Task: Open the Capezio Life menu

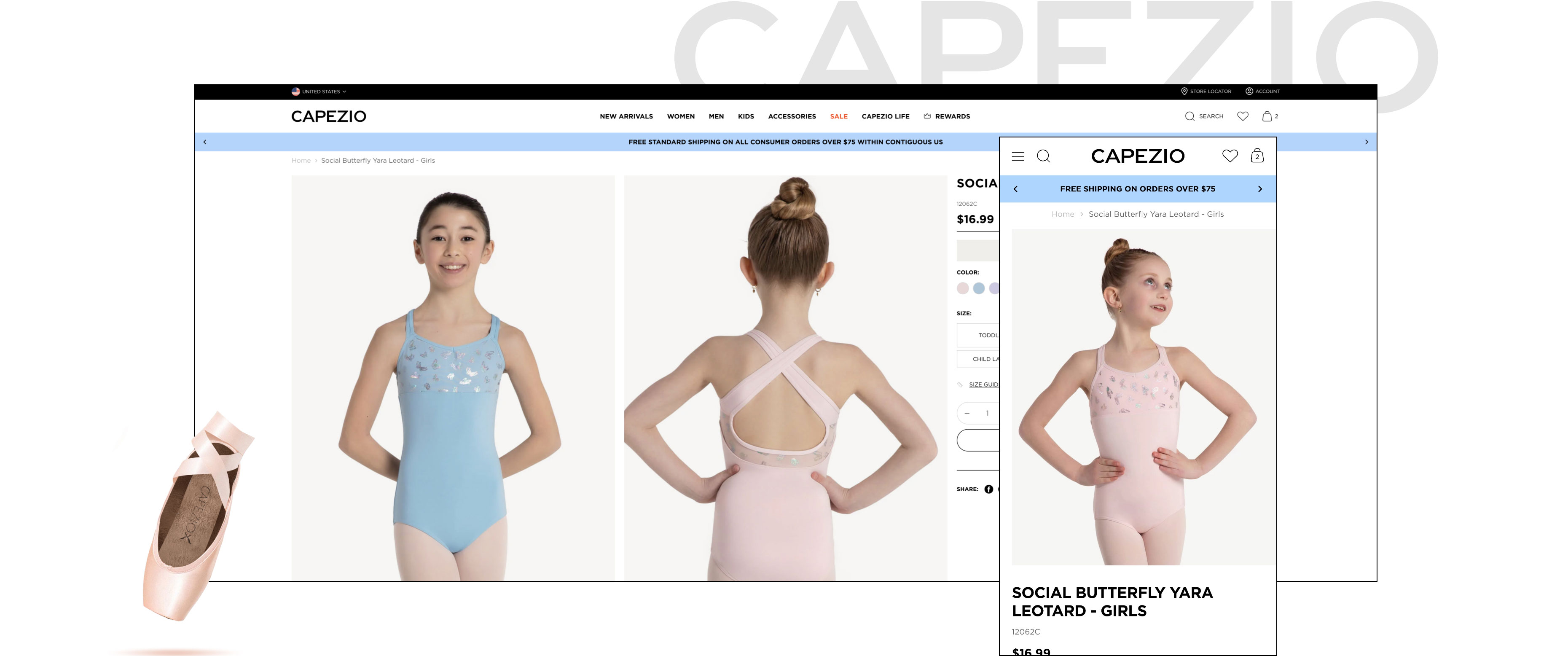Action: (885, 116)
